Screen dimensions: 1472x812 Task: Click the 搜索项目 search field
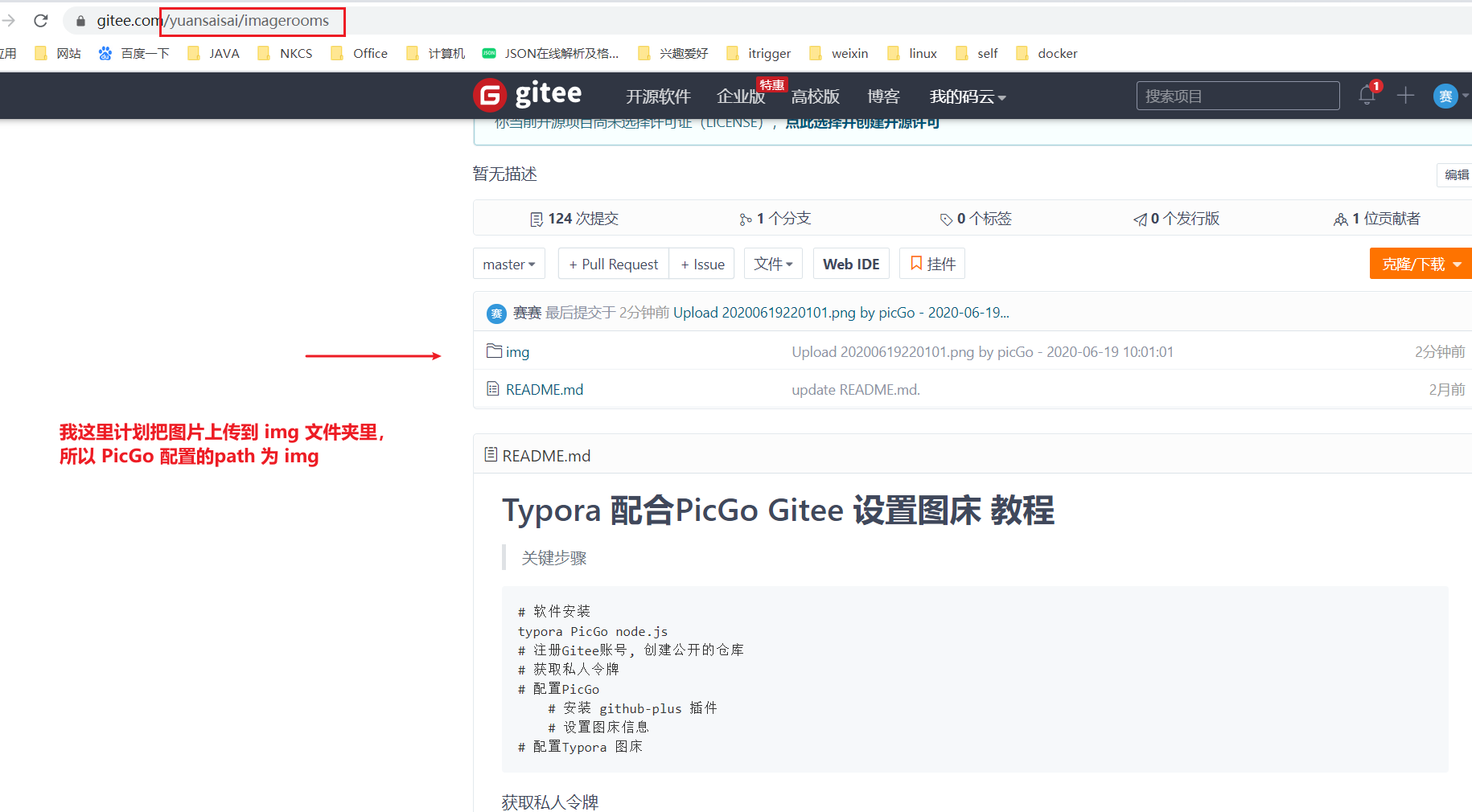(1238, 96)
